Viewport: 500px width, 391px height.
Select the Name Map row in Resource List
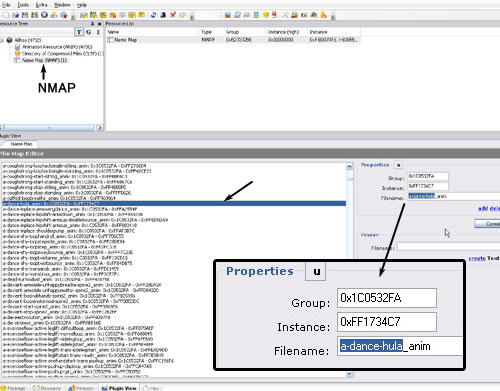pos(233,40)
